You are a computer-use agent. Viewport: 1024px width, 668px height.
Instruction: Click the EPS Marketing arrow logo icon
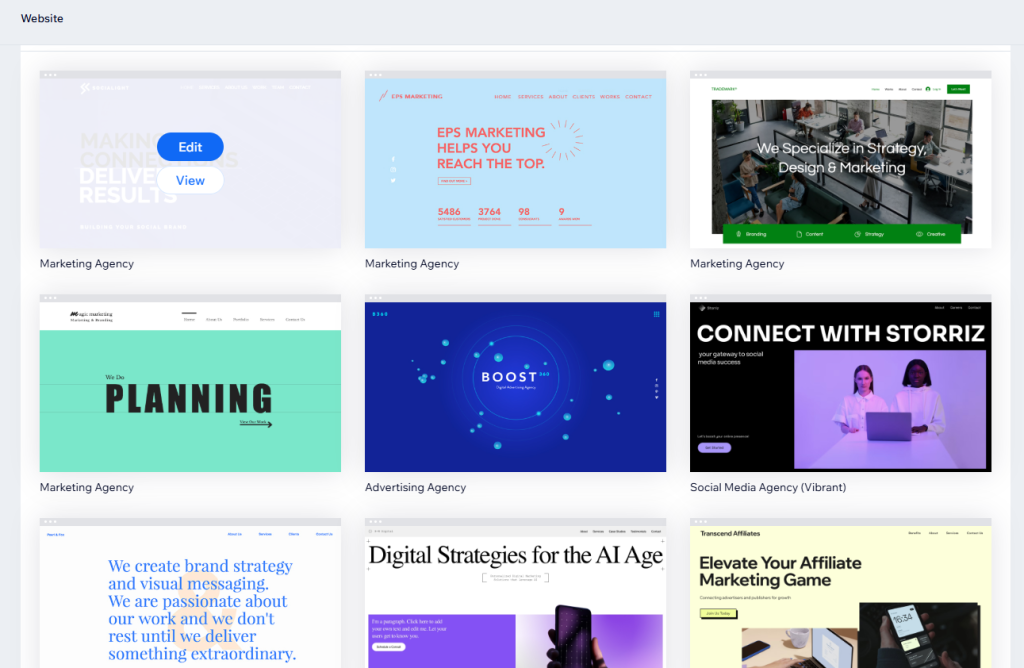point(382,96)
